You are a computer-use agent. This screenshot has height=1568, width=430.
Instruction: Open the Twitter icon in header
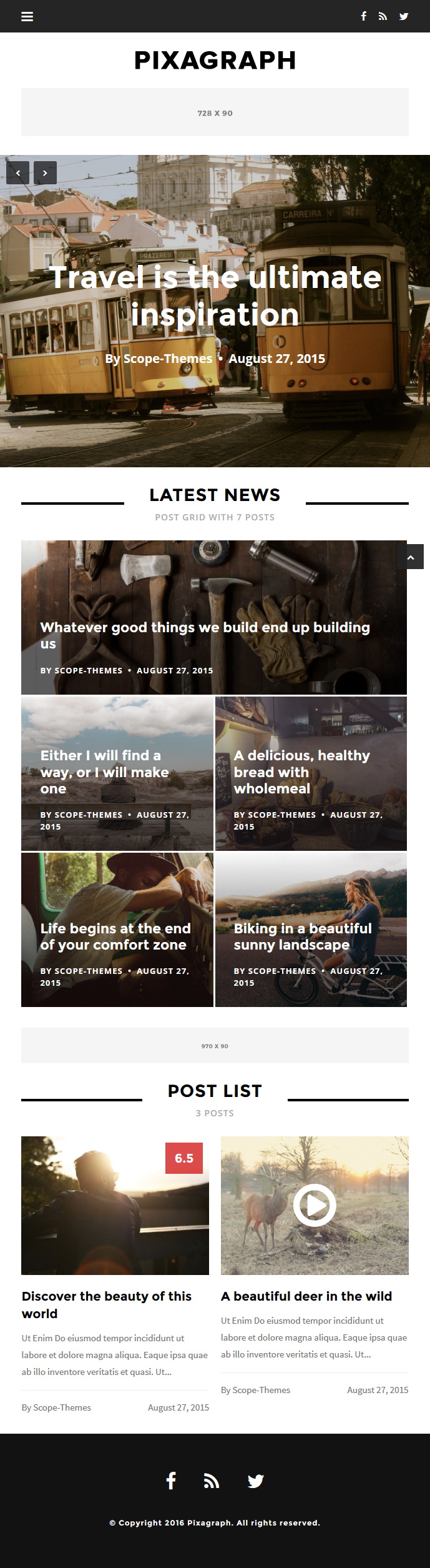click(404, 16)
